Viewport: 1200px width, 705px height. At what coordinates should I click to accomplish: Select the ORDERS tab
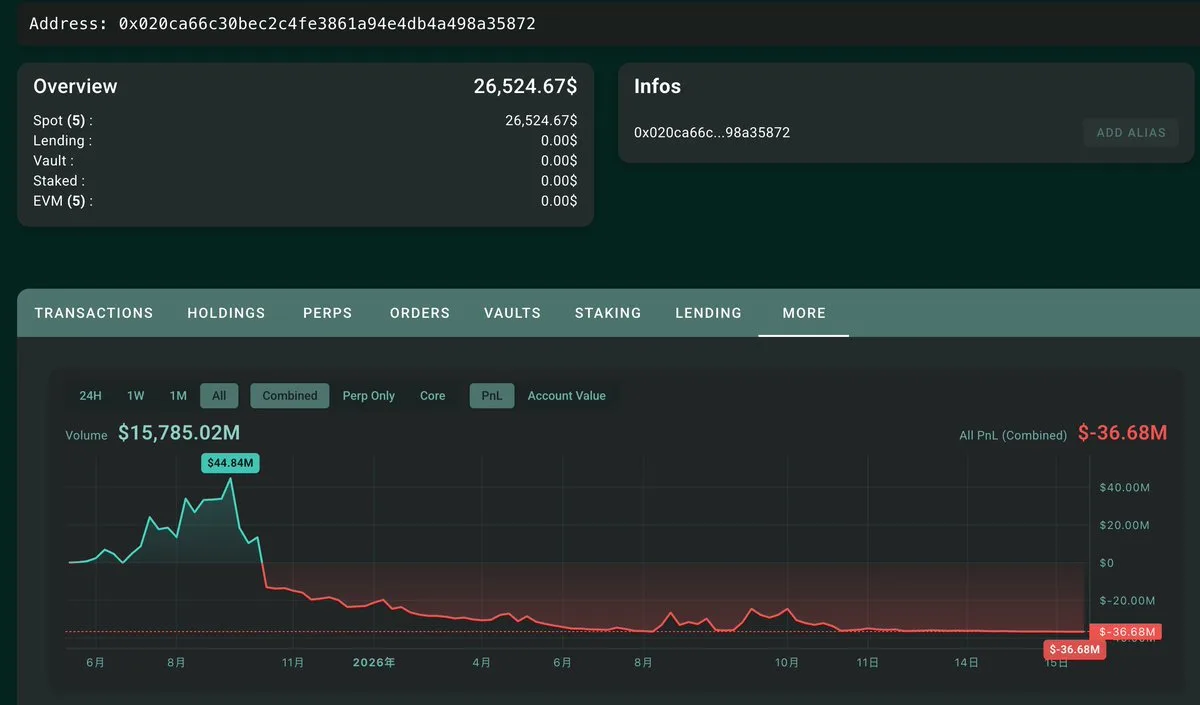tap(420, 313)
